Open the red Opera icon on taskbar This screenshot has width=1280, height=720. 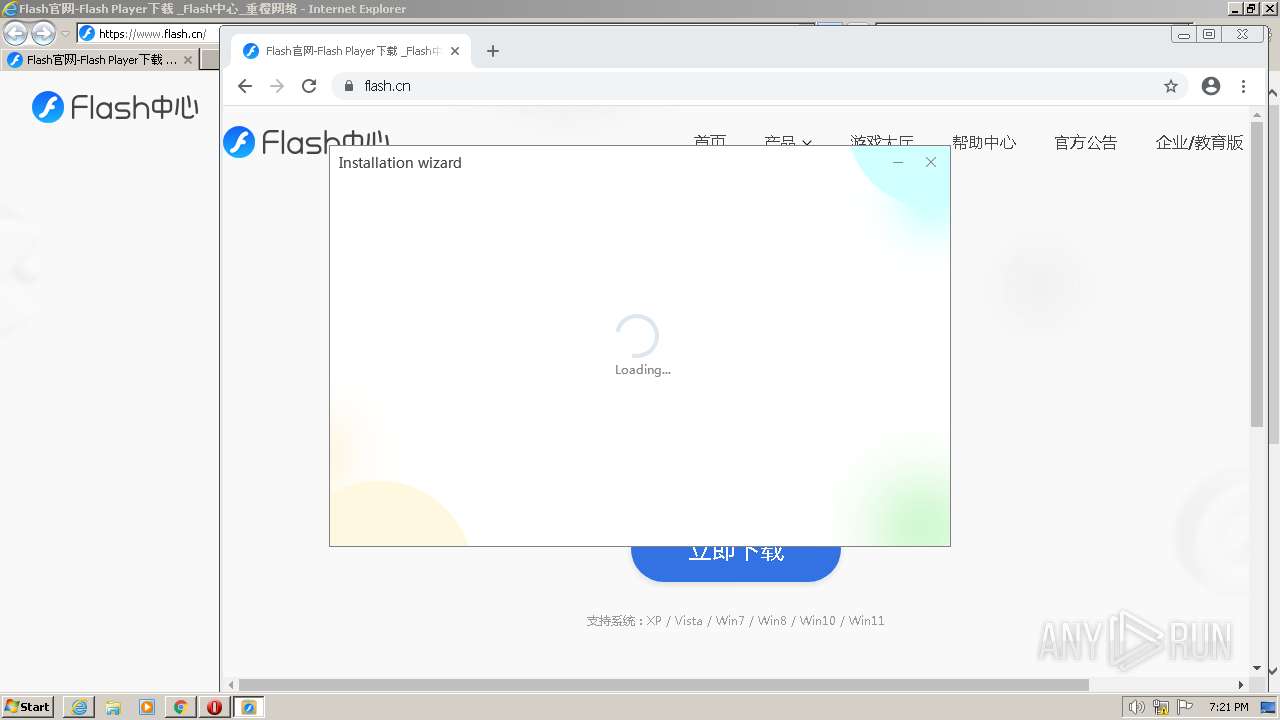coord(214,707)
